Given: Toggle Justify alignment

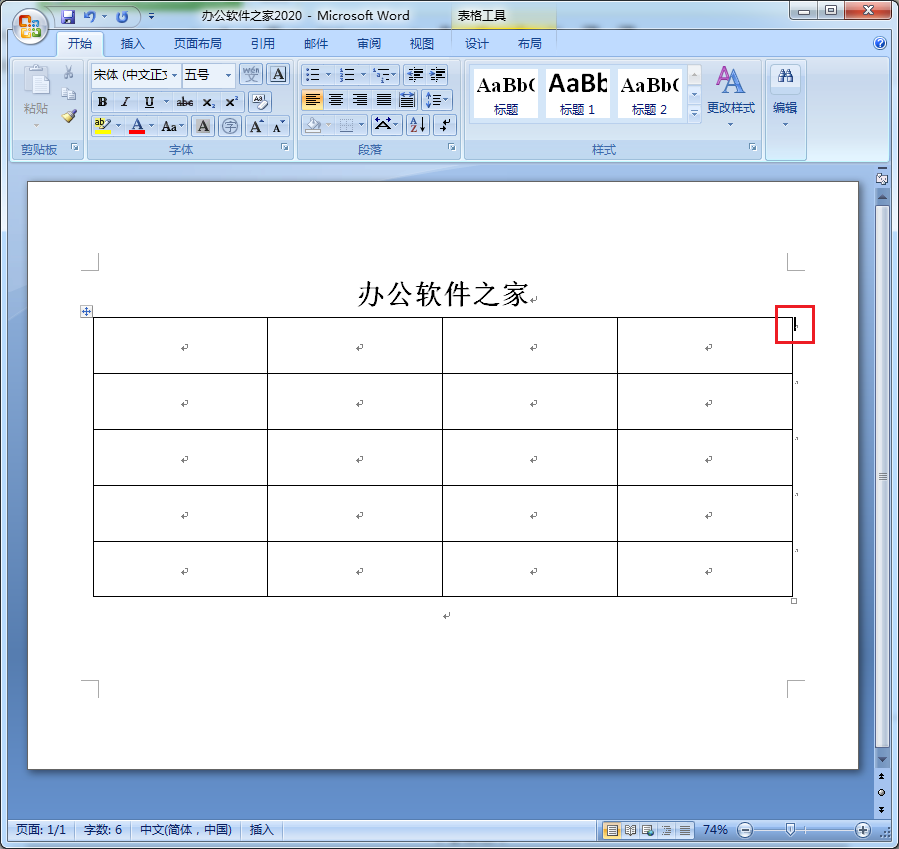Looking at the screenshot, I should coord(383,100).
